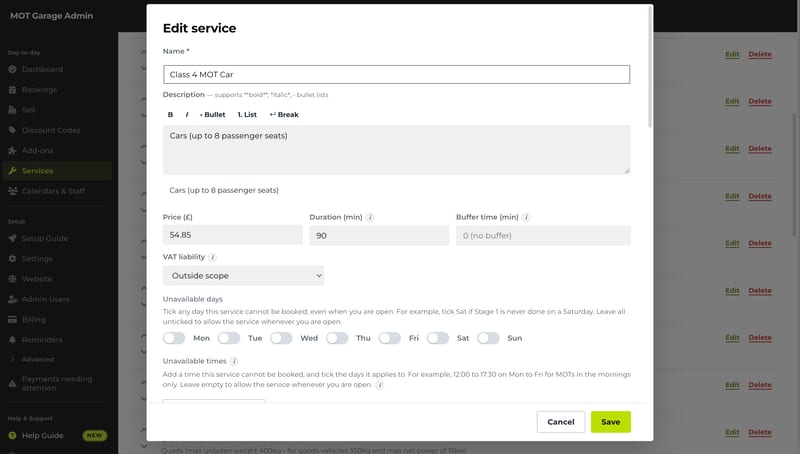
Task: Open Billing in the sidebar
Action: click(34, 320)
